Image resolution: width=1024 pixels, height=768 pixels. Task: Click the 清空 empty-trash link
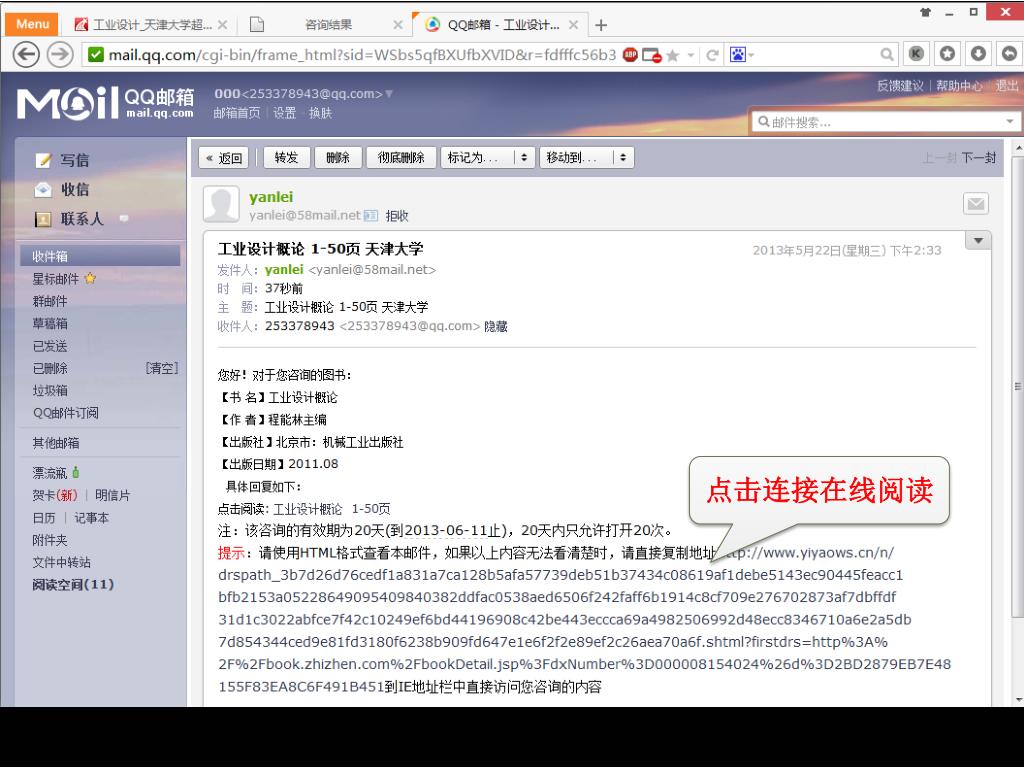pos(162,368)
